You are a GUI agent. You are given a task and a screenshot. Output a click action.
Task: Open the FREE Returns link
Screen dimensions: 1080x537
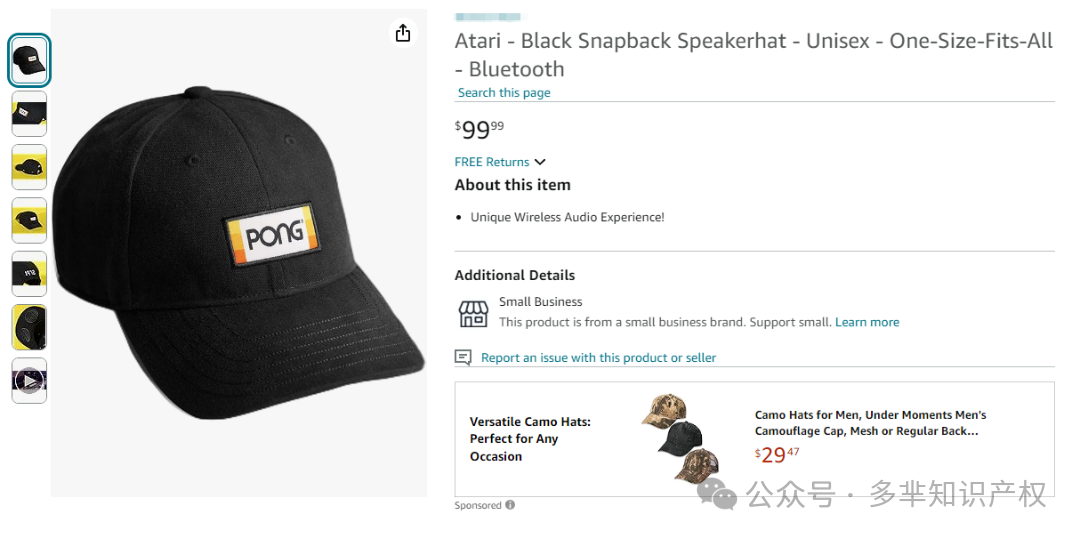(492, 162)
